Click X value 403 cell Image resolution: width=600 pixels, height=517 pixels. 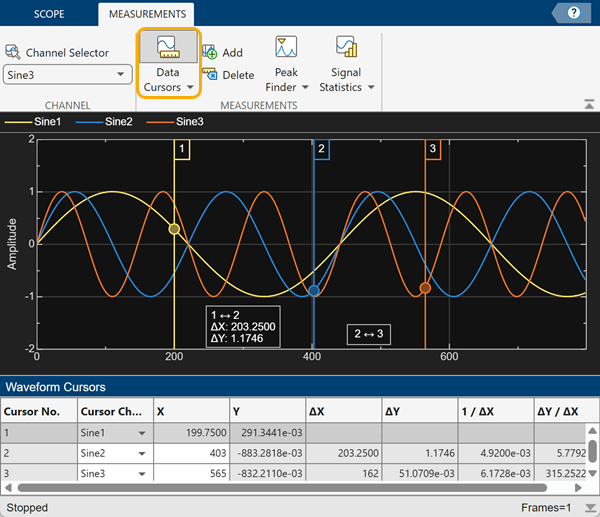pos(191,453)
